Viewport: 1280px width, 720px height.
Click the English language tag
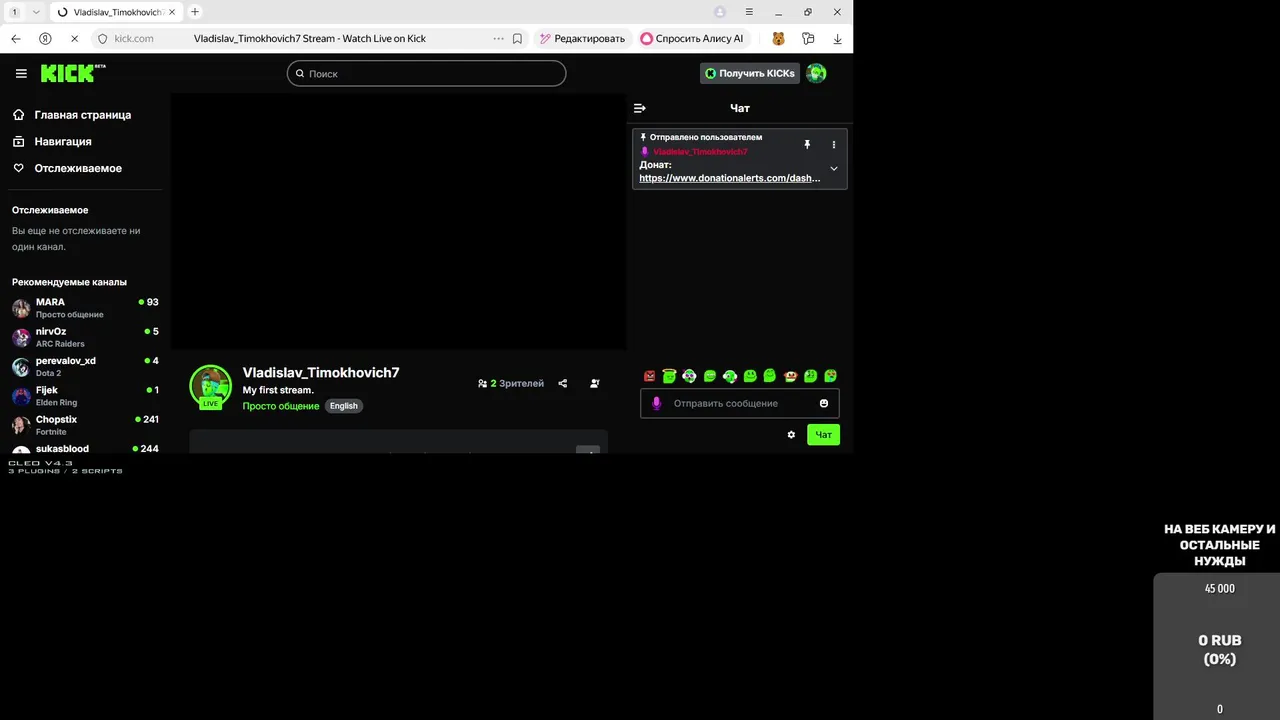(x=344, y=406)
